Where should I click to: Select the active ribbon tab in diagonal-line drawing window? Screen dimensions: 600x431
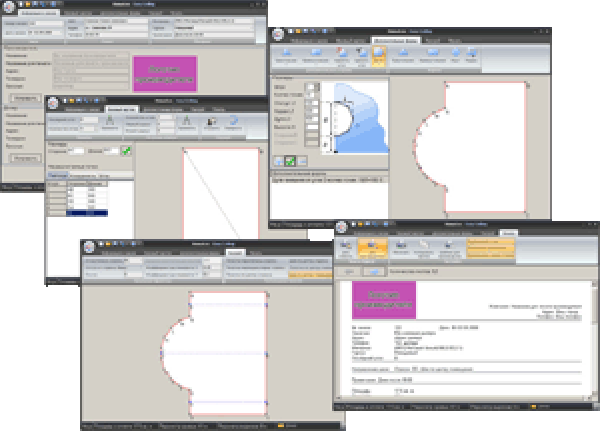[121, 109]
